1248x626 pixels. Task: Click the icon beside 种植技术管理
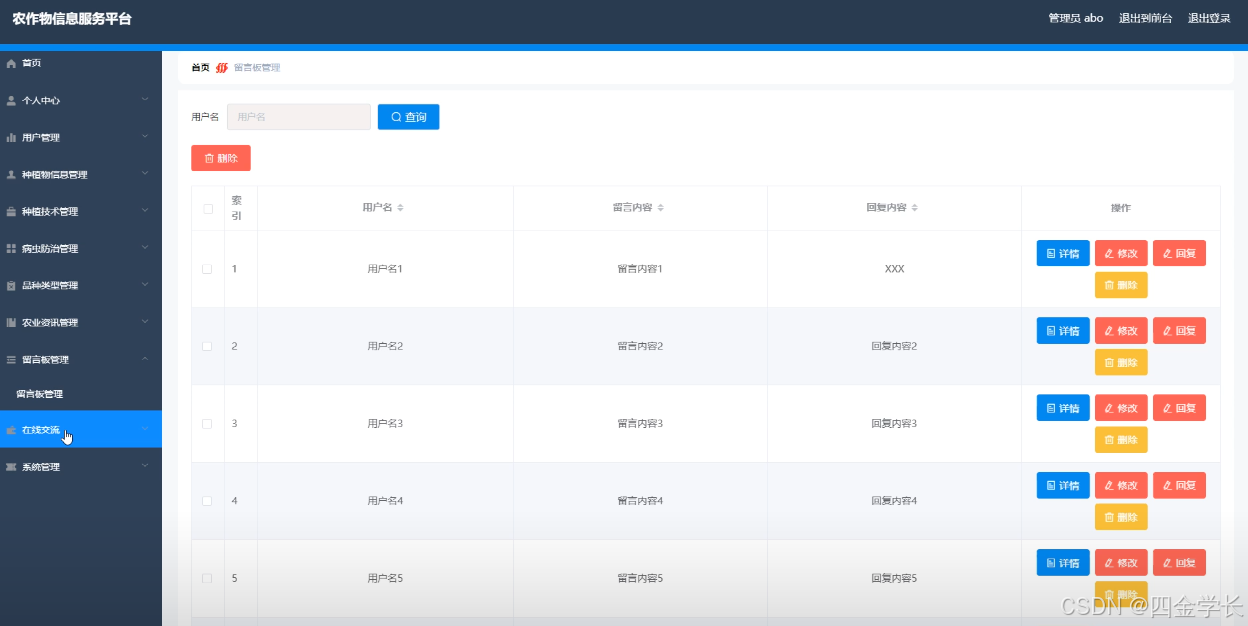tap(11, 212)
